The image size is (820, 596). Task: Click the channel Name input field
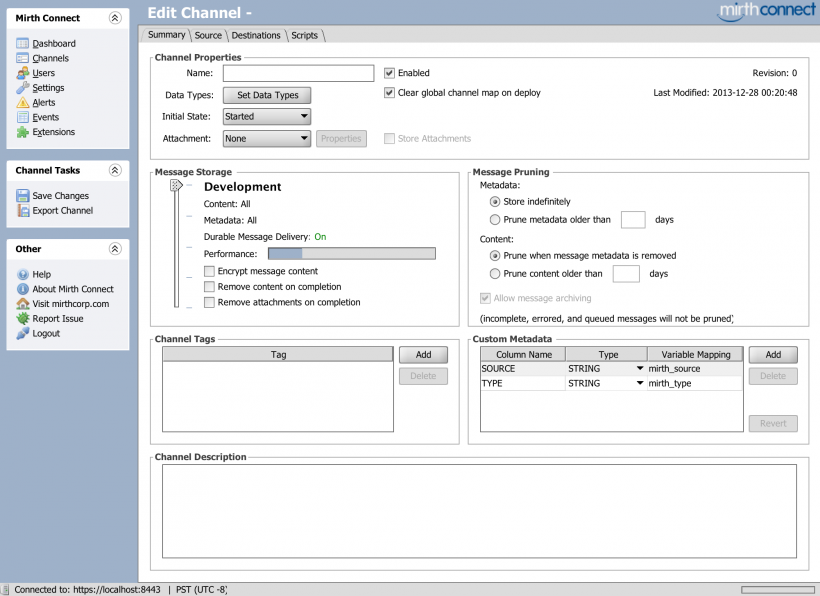(298, 73)
